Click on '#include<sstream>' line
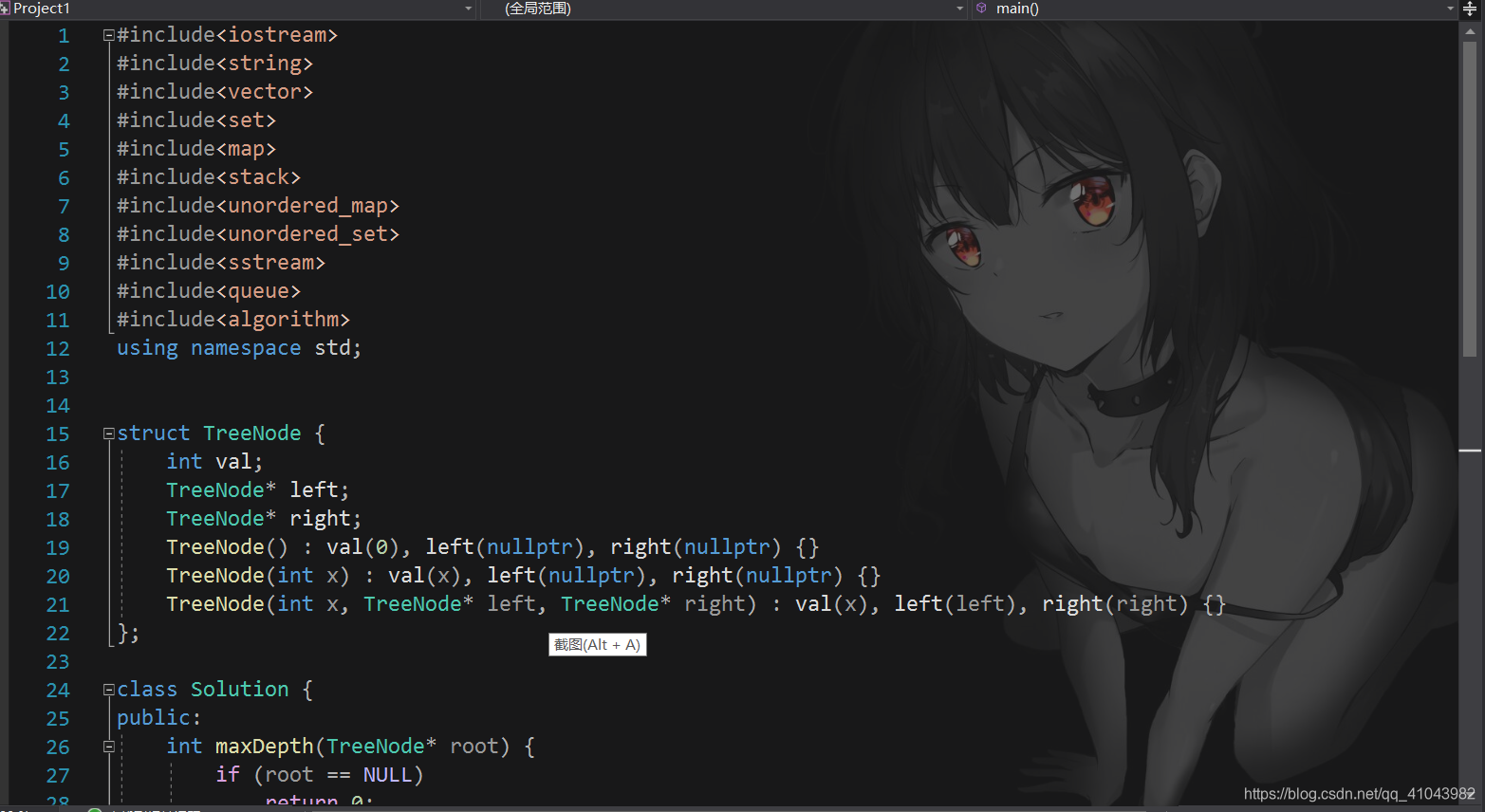The image size is (1485, 812). [221, 263]
